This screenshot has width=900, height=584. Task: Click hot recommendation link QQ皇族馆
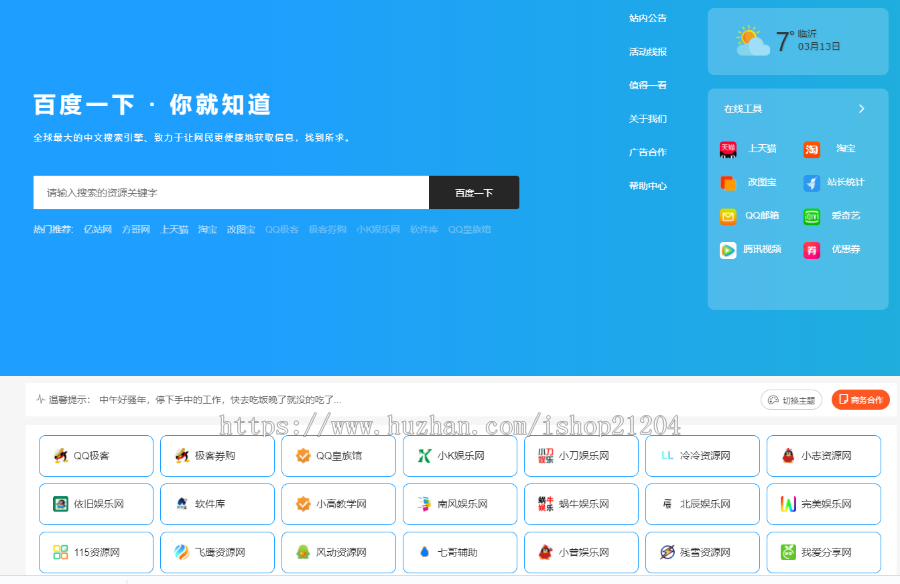click(470, 230)
